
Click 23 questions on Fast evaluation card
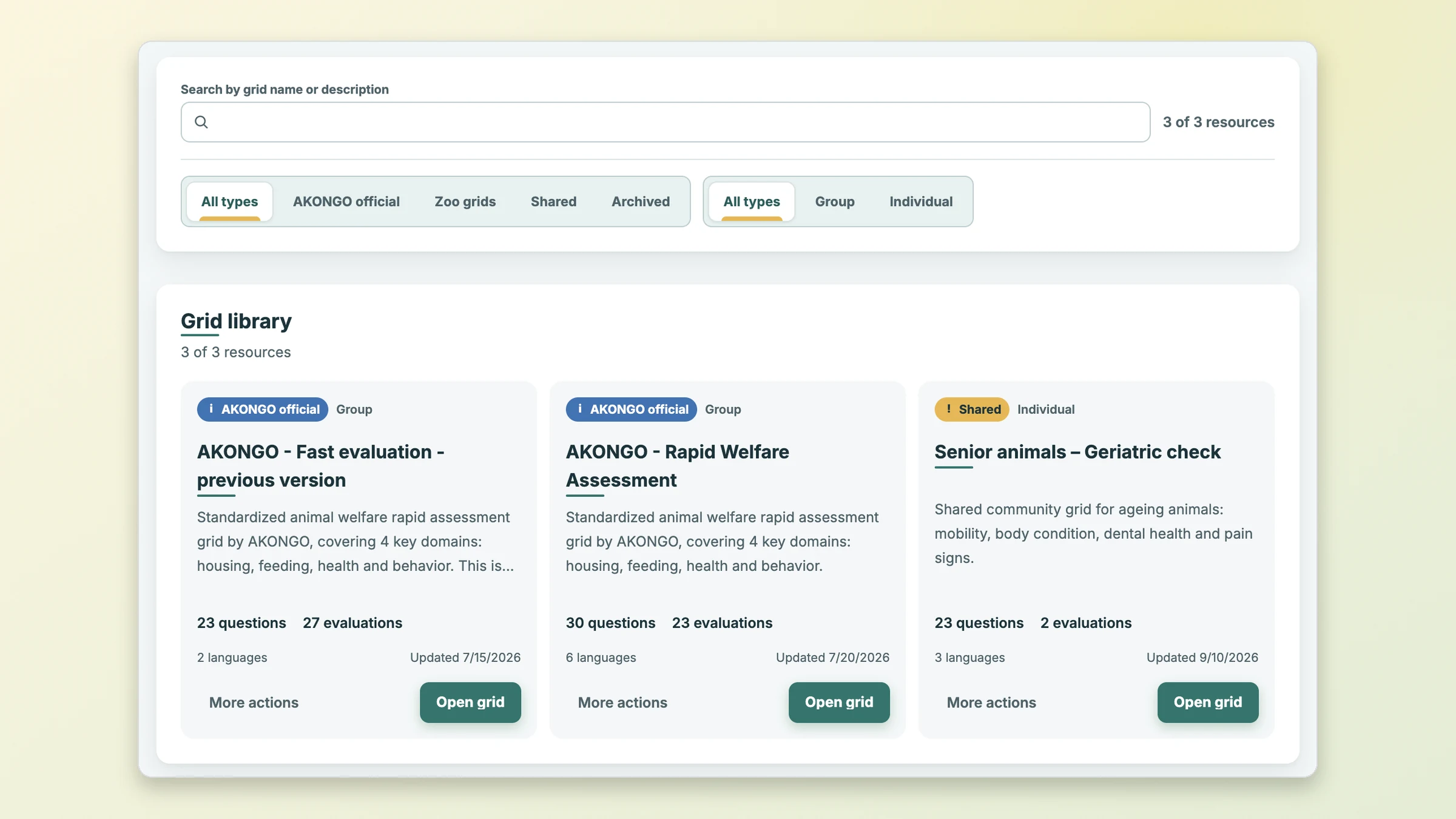pos(241,622)
